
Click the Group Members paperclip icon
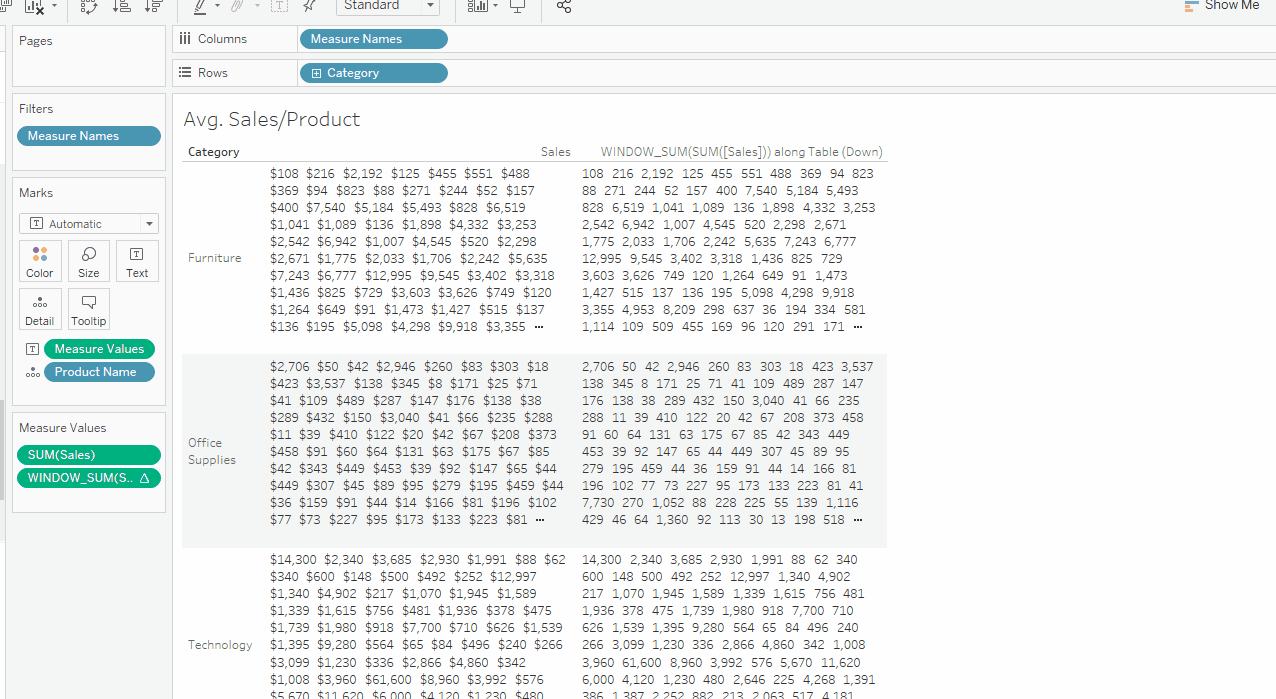238,6
